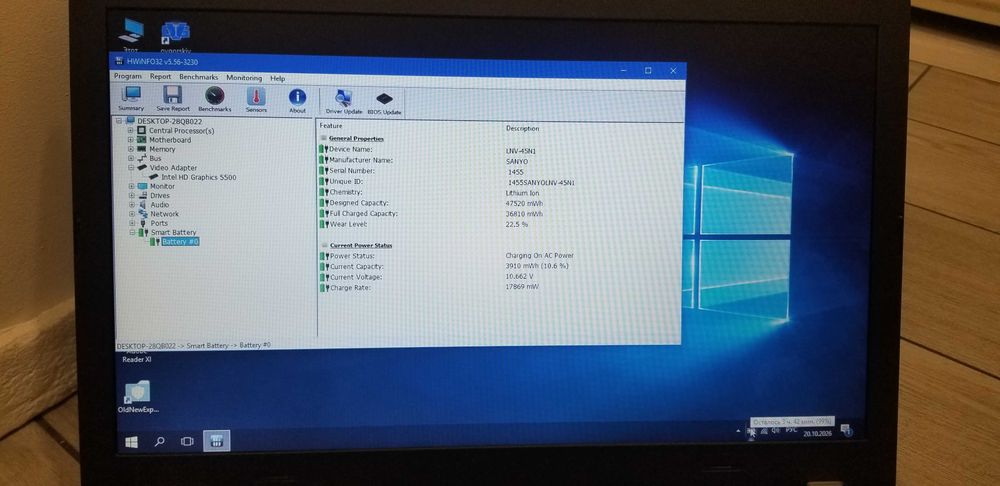
Task: Open the OldNewExp desktop shortcut
Action: pyautogui.click(x=138, y=397)
